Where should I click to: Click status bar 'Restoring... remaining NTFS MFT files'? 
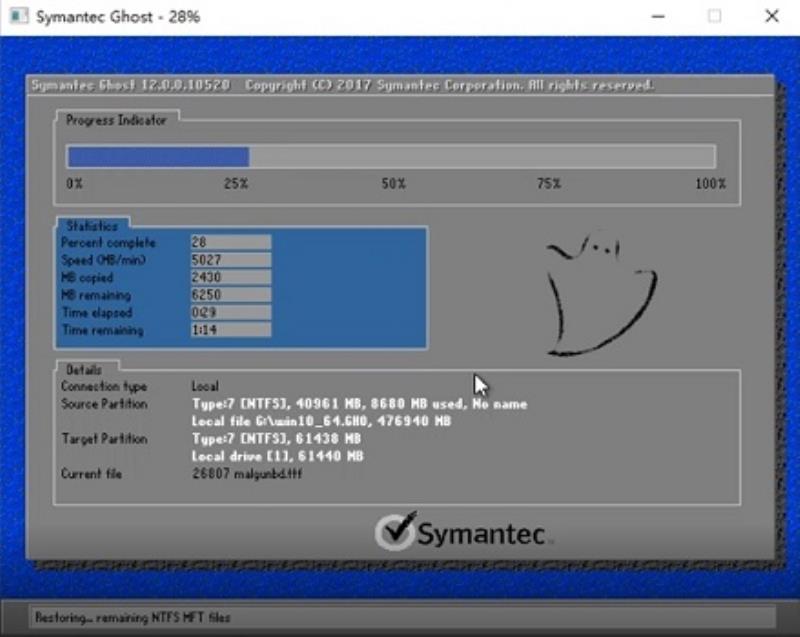coord(133,618)
